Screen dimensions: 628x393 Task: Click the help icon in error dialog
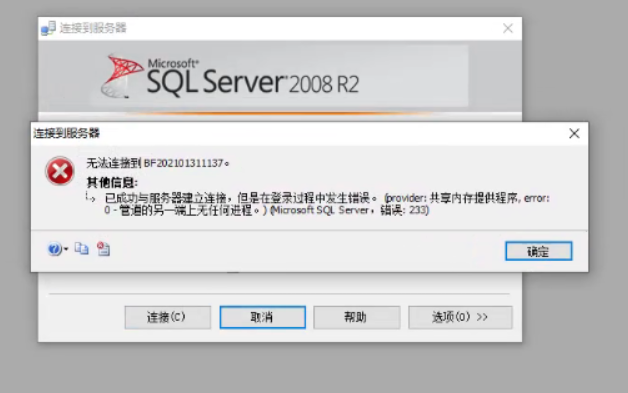point(54,249)
